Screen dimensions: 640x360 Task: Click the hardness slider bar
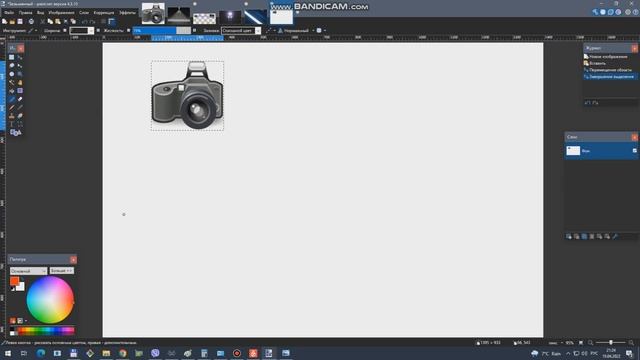click(162, 31)
